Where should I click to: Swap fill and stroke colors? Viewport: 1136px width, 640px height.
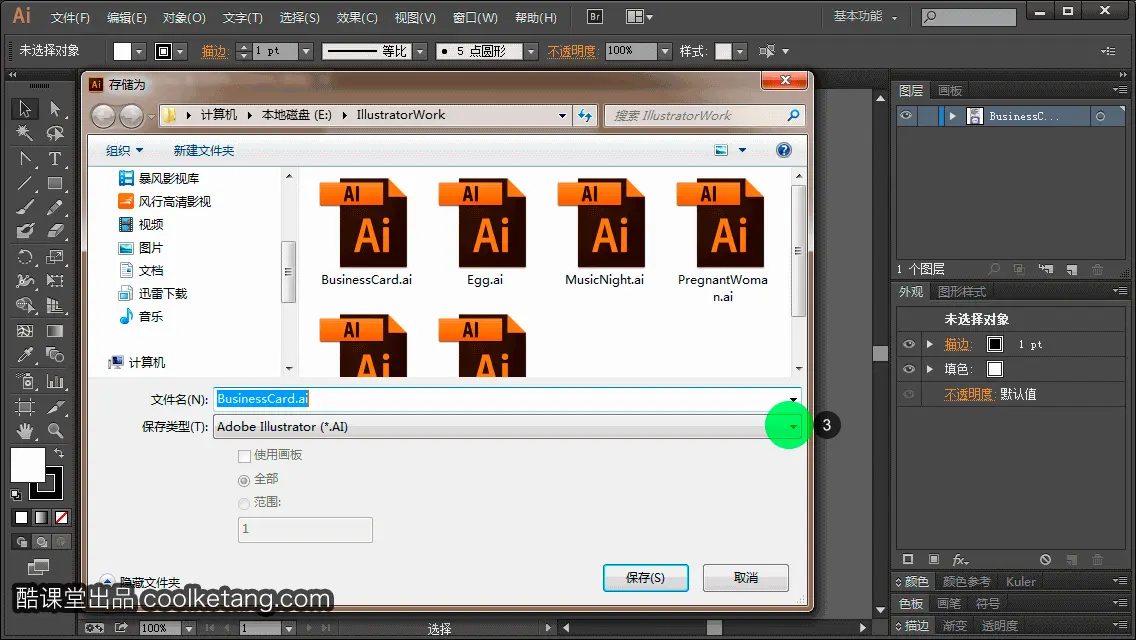(x=59, y=452)
